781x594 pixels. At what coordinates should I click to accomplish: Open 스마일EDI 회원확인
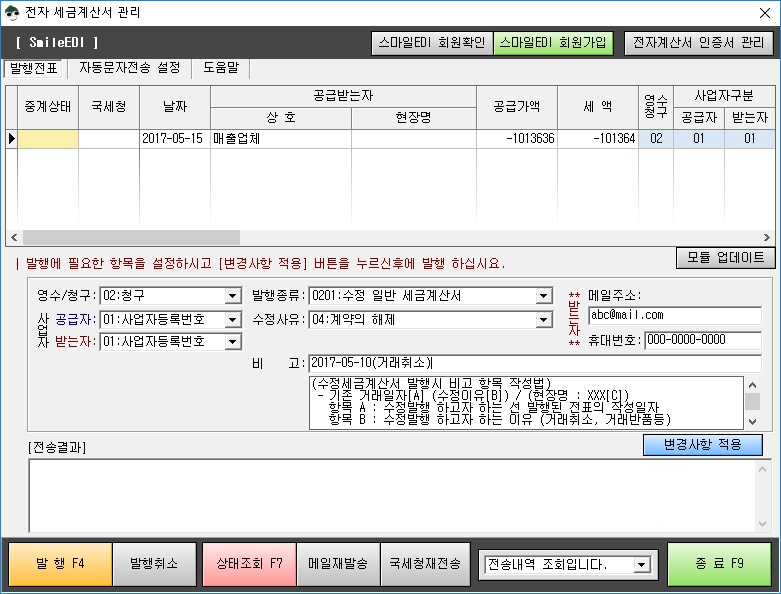pyautogui.click(x=431, y=43)
